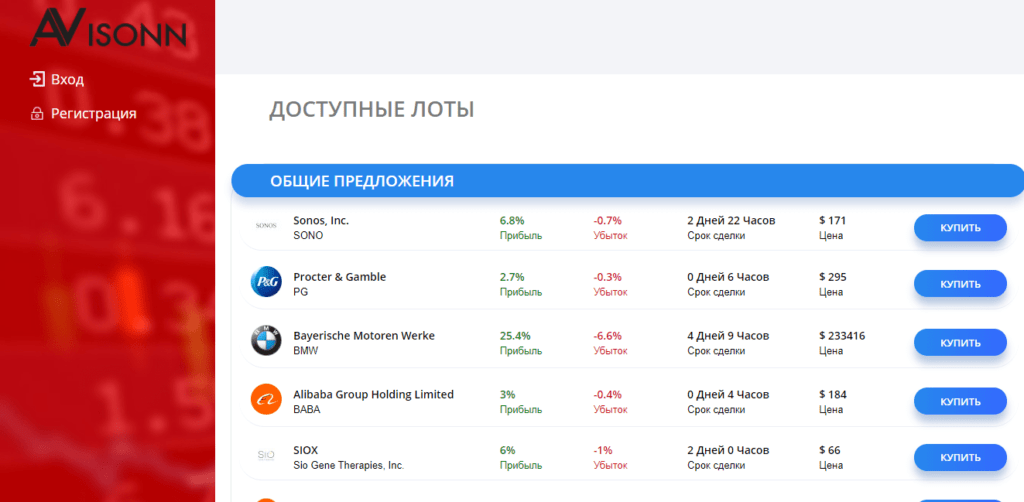Buy the Sonos, Inc. lot

[960, 228]
